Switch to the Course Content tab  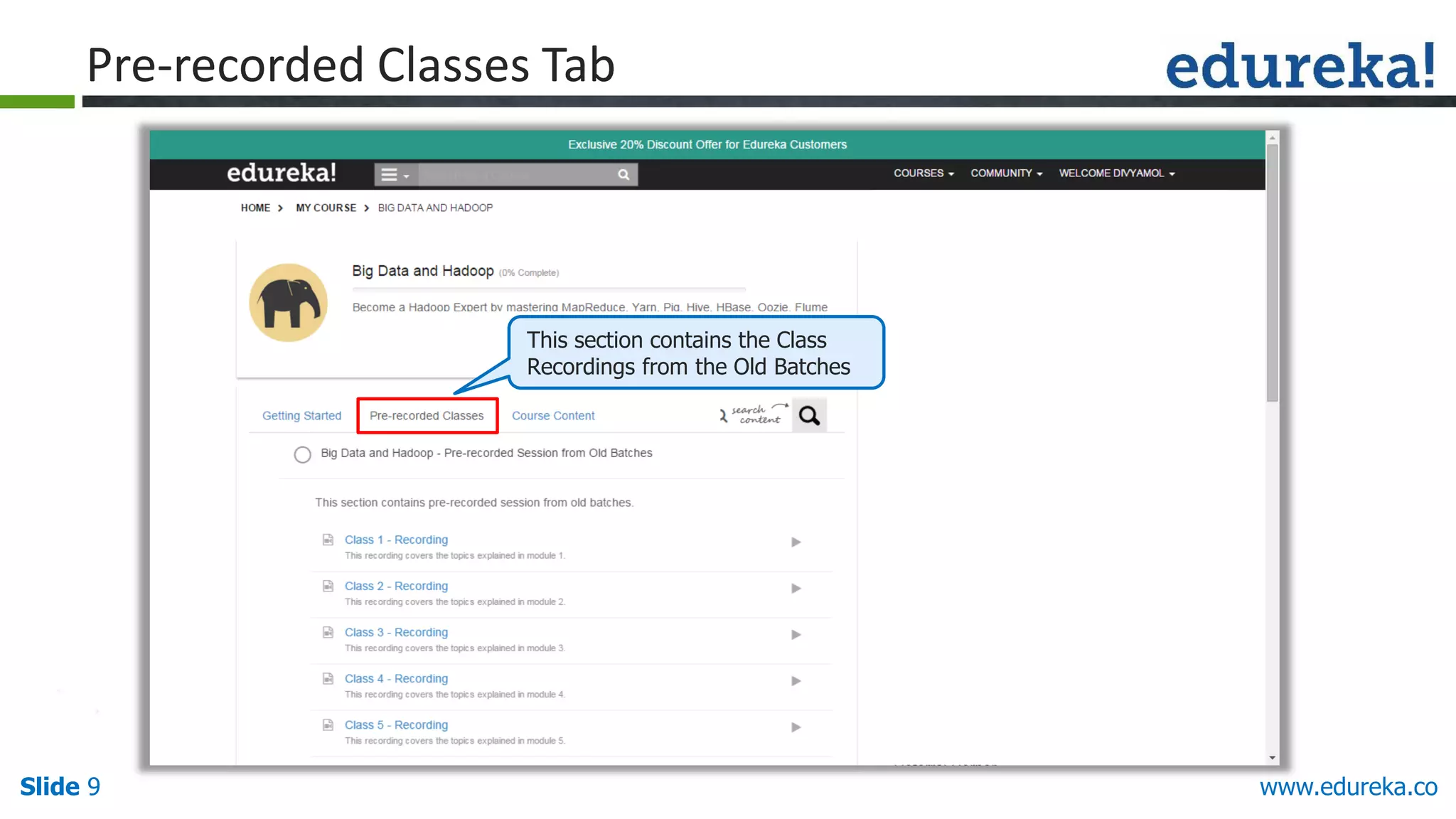553,415
